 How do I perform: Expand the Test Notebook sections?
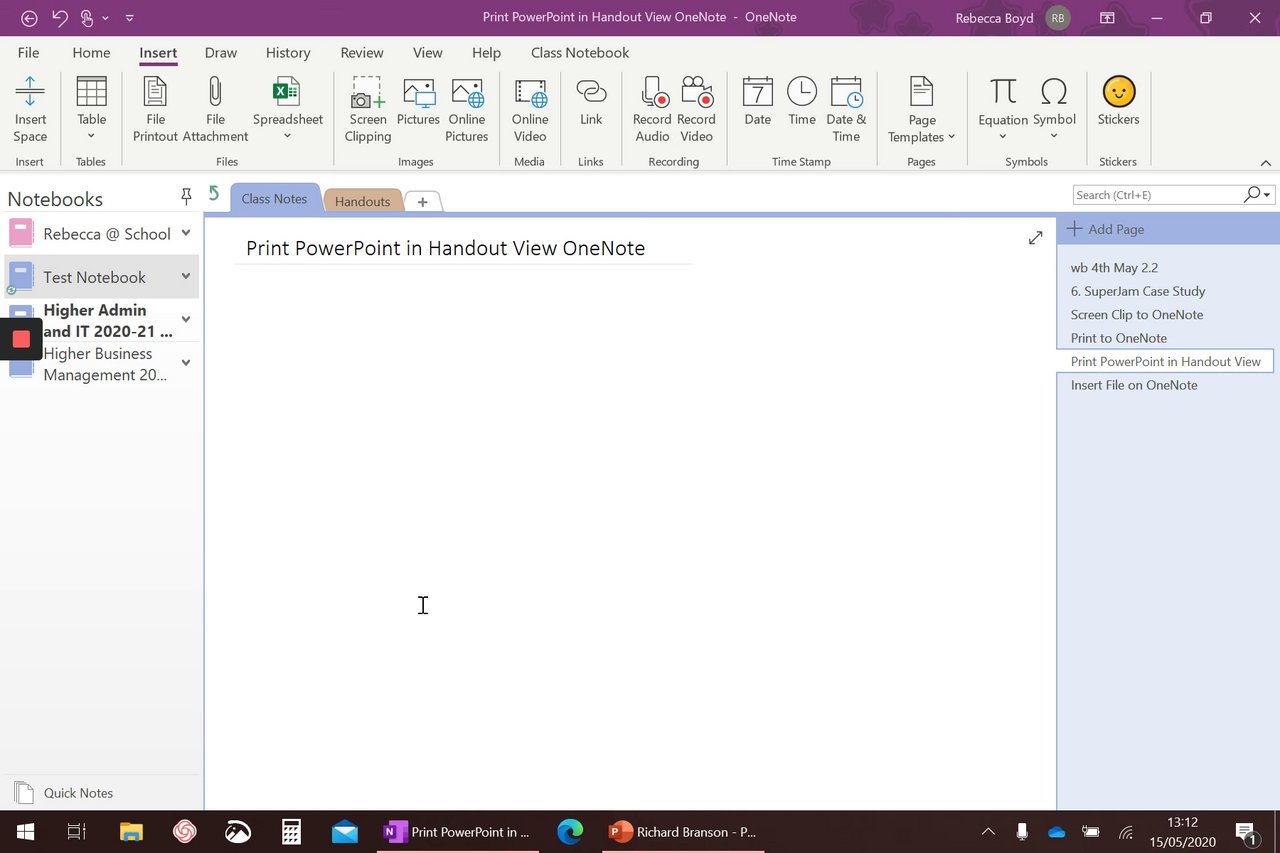coord(186,277)
